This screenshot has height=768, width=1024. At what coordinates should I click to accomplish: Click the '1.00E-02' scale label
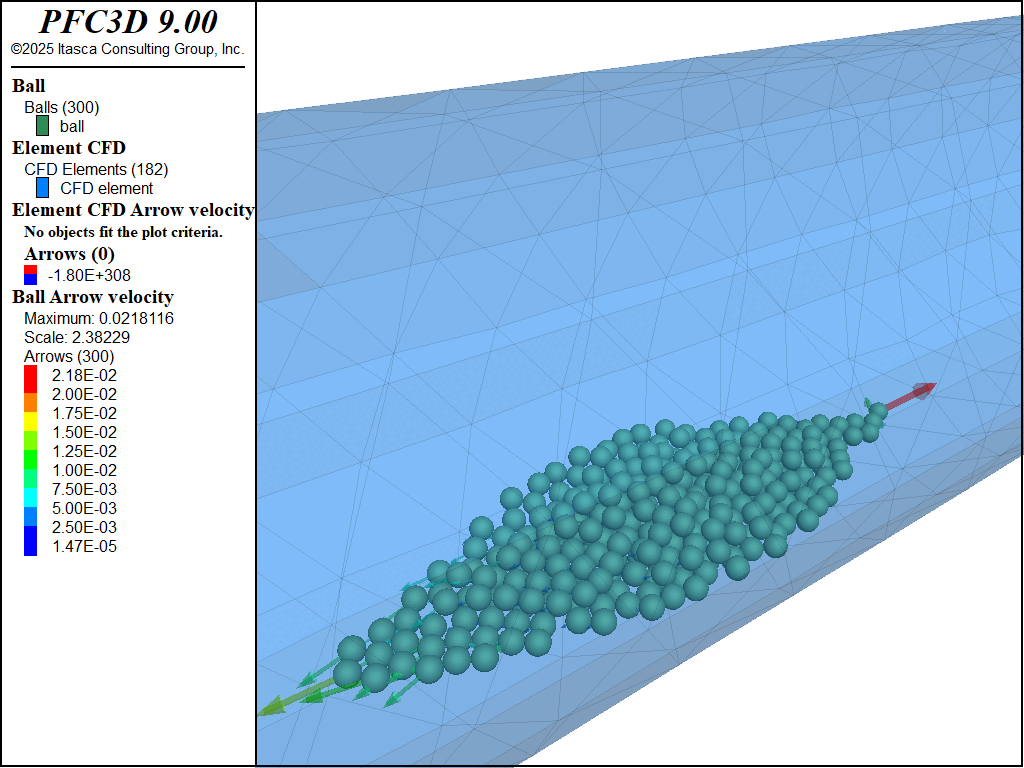point(84,470)
